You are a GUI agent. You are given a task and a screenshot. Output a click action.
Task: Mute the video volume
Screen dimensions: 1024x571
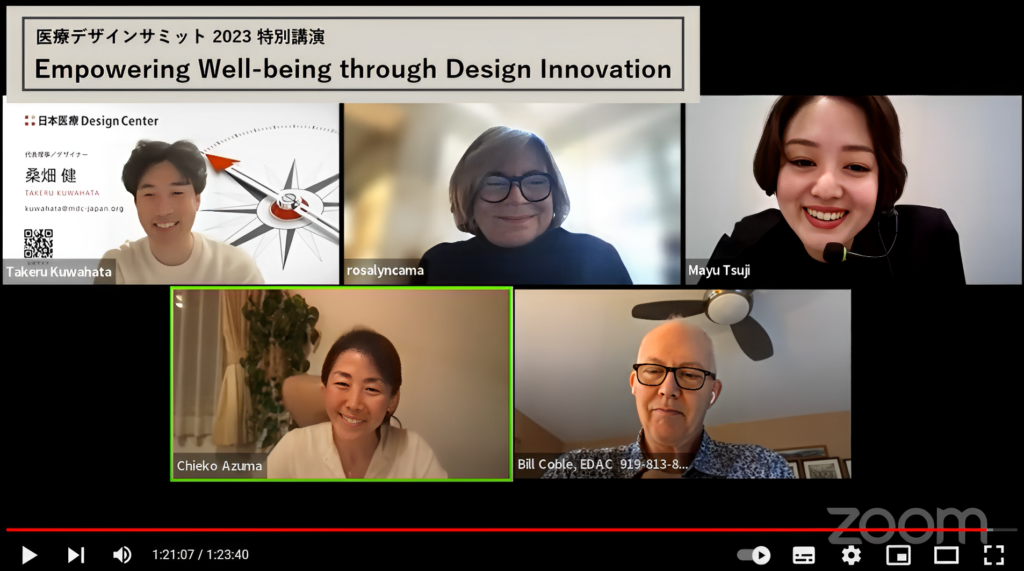[122, 555]
